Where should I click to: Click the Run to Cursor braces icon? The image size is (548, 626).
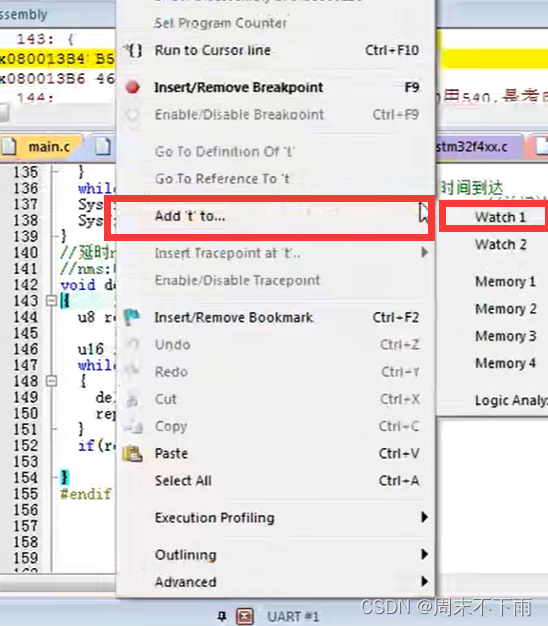pos(133,50)
